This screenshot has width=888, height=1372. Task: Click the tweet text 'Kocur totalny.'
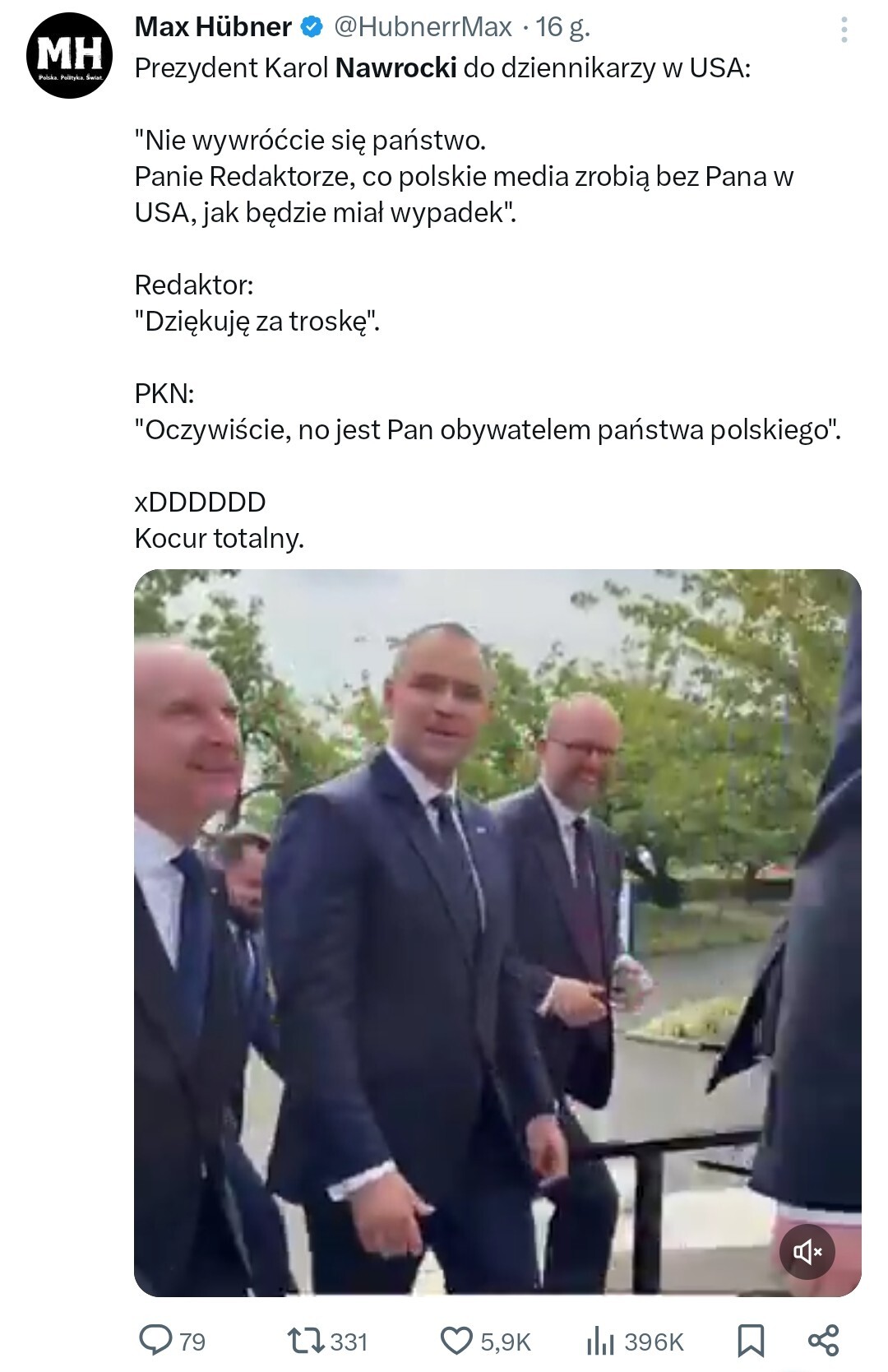pos(220,538)
